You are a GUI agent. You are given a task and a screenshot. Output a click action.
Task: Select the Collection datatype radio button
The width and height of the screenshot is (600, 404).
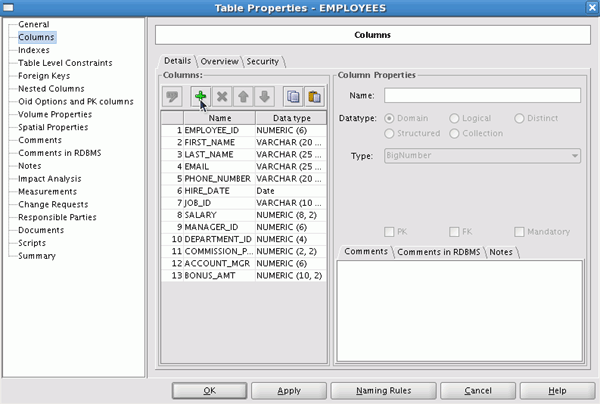point(454,134)
